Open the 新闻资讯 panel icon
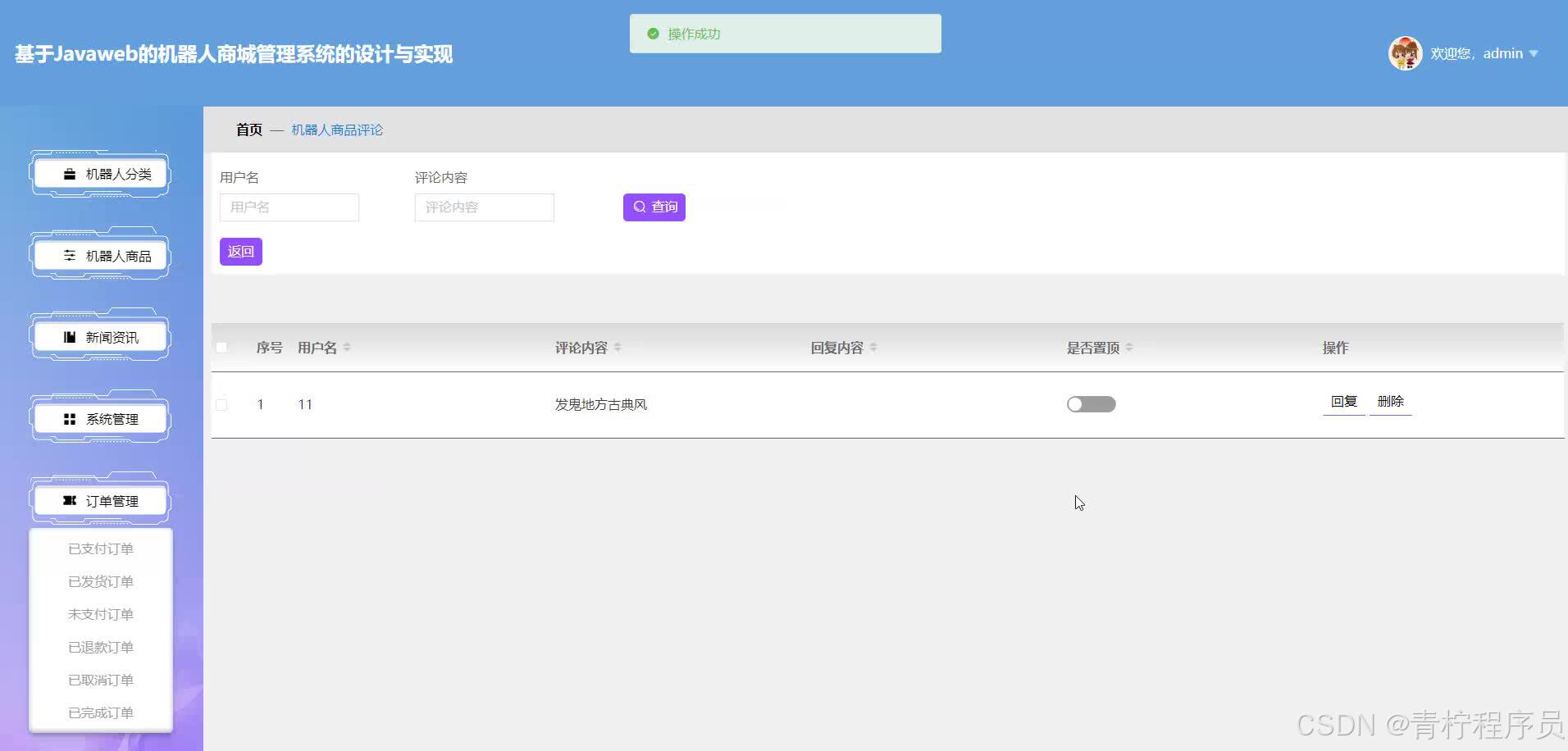 69,336
